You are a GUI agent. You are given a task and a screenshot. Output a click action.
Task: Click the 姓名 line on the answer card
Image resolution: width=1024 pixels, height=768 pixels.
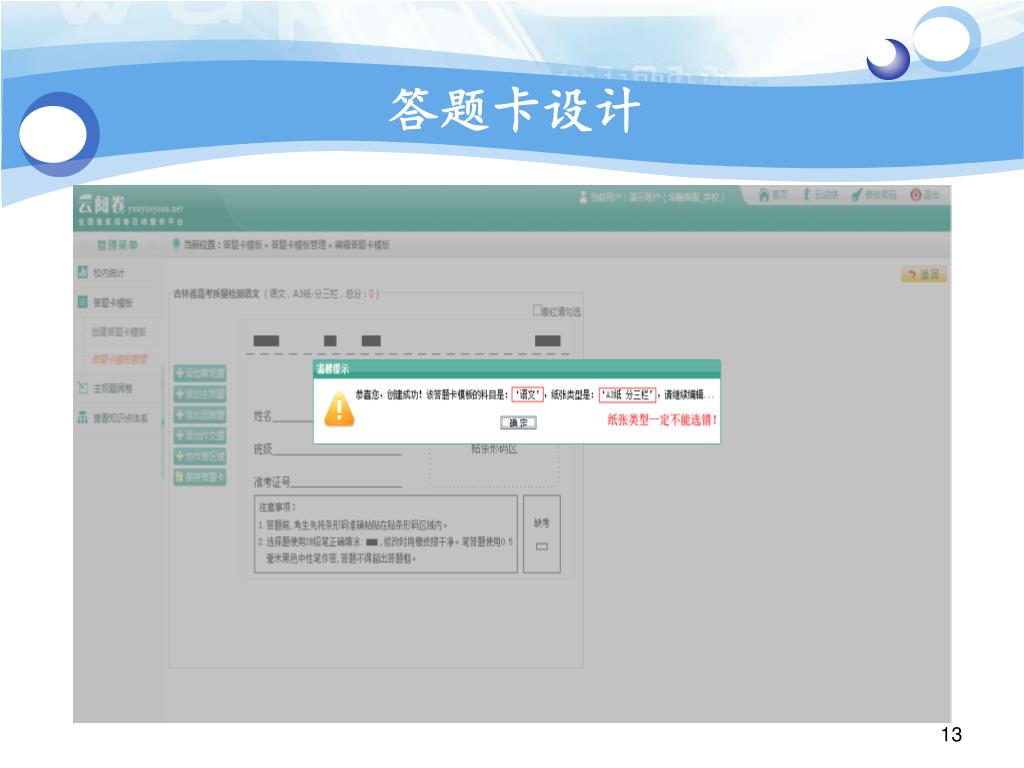pyautogui.click(x=283, y=416)
